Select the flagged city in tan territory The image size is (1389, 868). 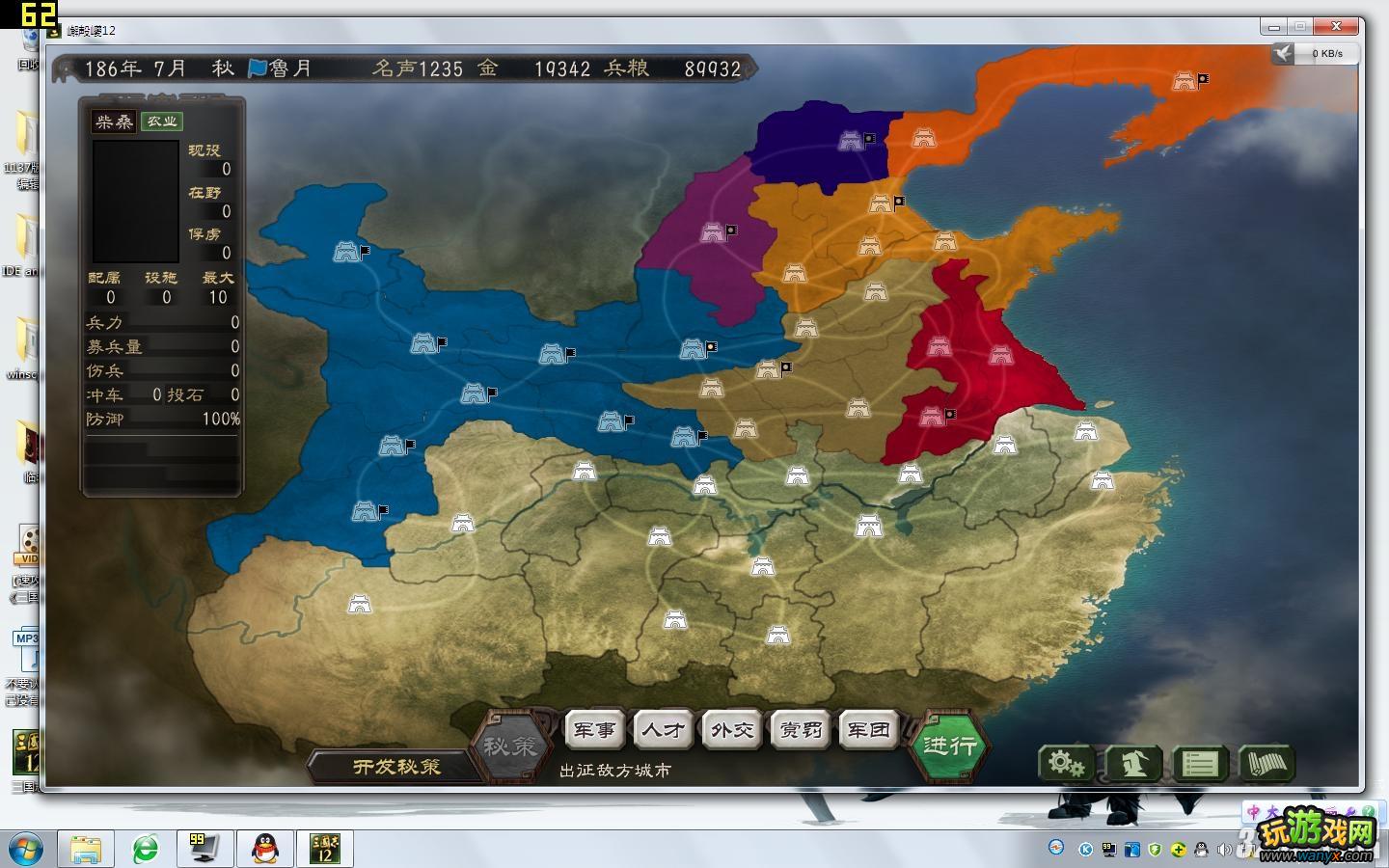768,368
